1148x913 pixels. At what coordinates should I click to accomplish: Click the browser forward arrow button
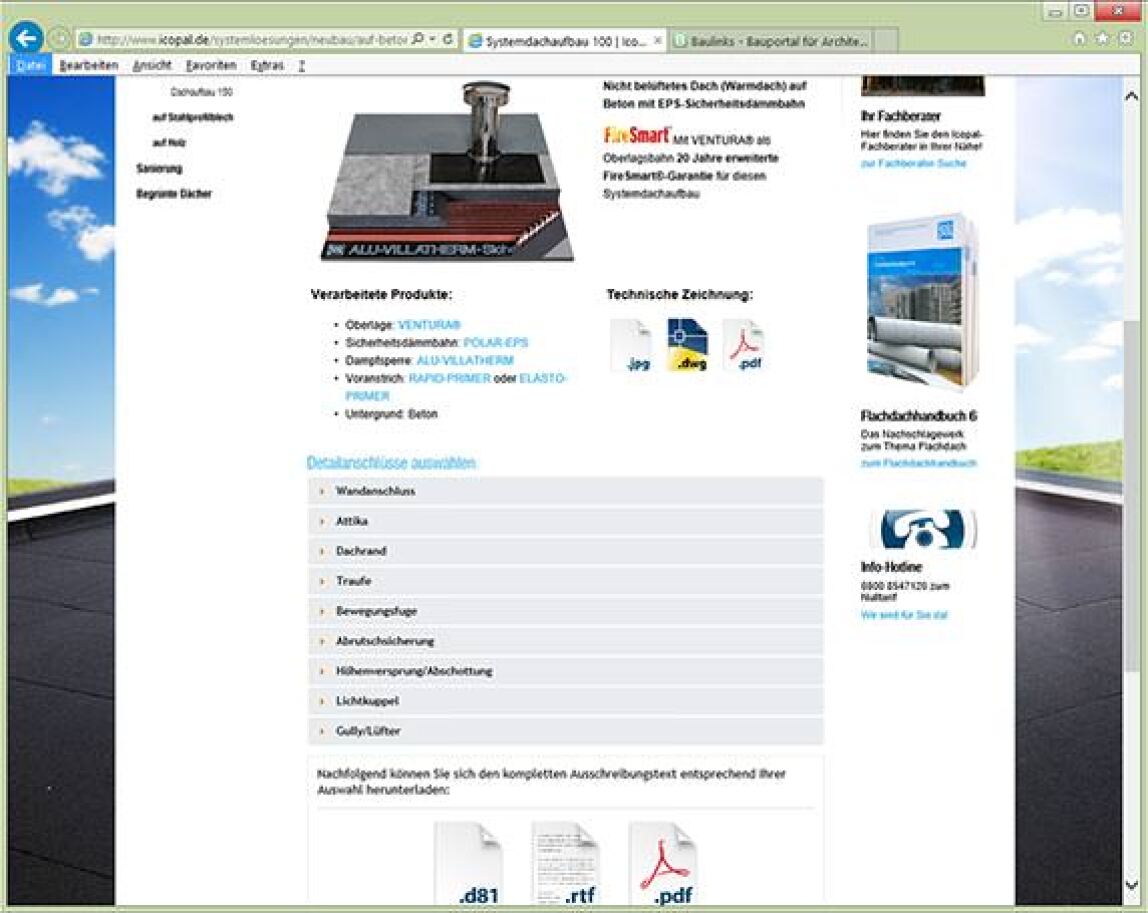(x=60, y=39)
